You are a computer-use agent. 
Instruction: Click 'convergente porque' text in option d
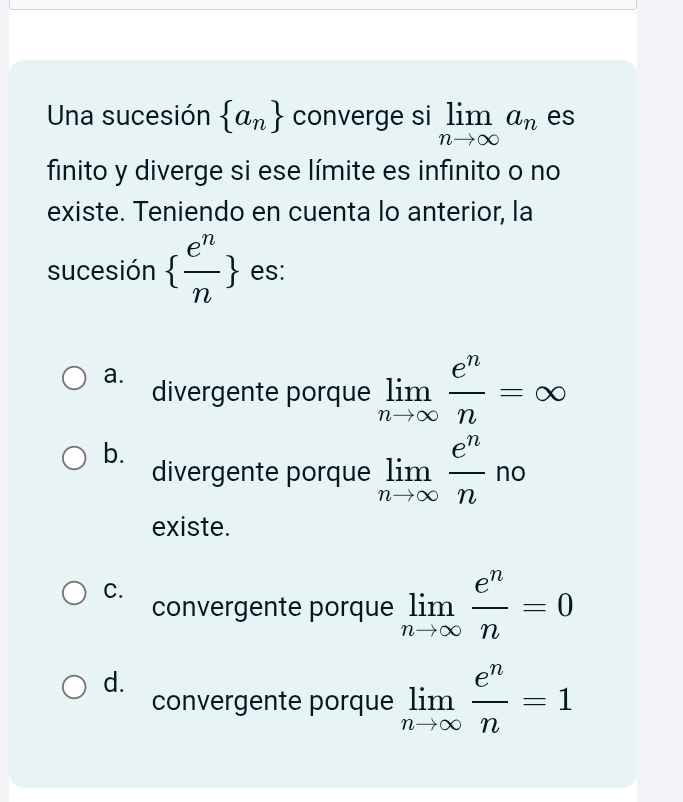click(x=272, y=702)
